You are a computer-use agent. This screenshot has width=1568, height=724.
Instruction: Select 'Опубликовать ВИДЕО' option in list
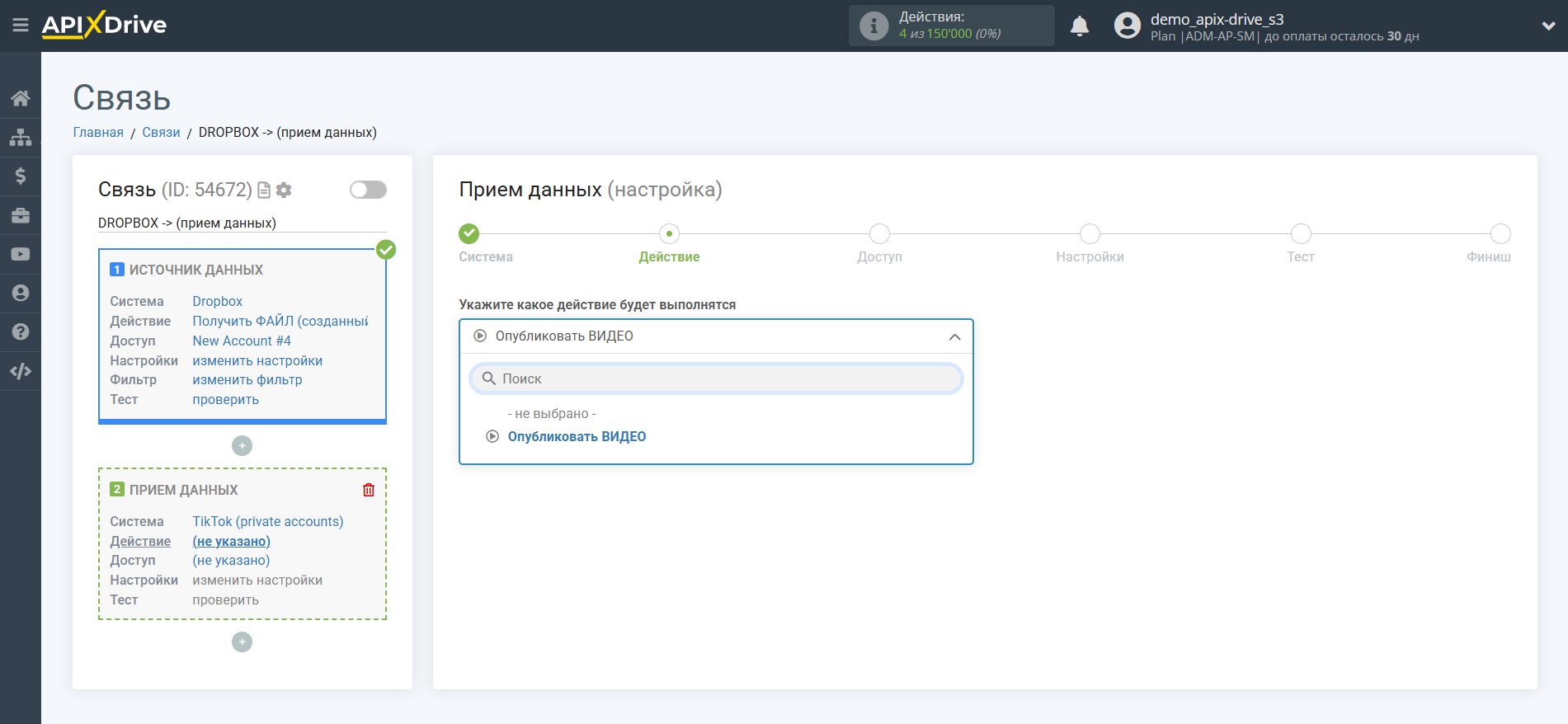pyautogui.click(x=577, y=436)
